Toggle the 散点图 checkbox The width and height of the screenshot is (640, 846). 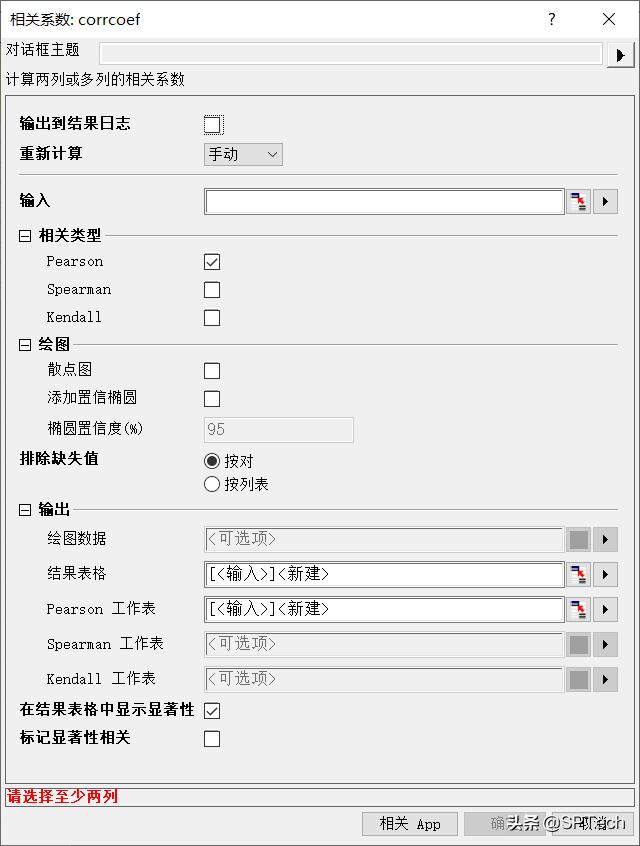212,371
